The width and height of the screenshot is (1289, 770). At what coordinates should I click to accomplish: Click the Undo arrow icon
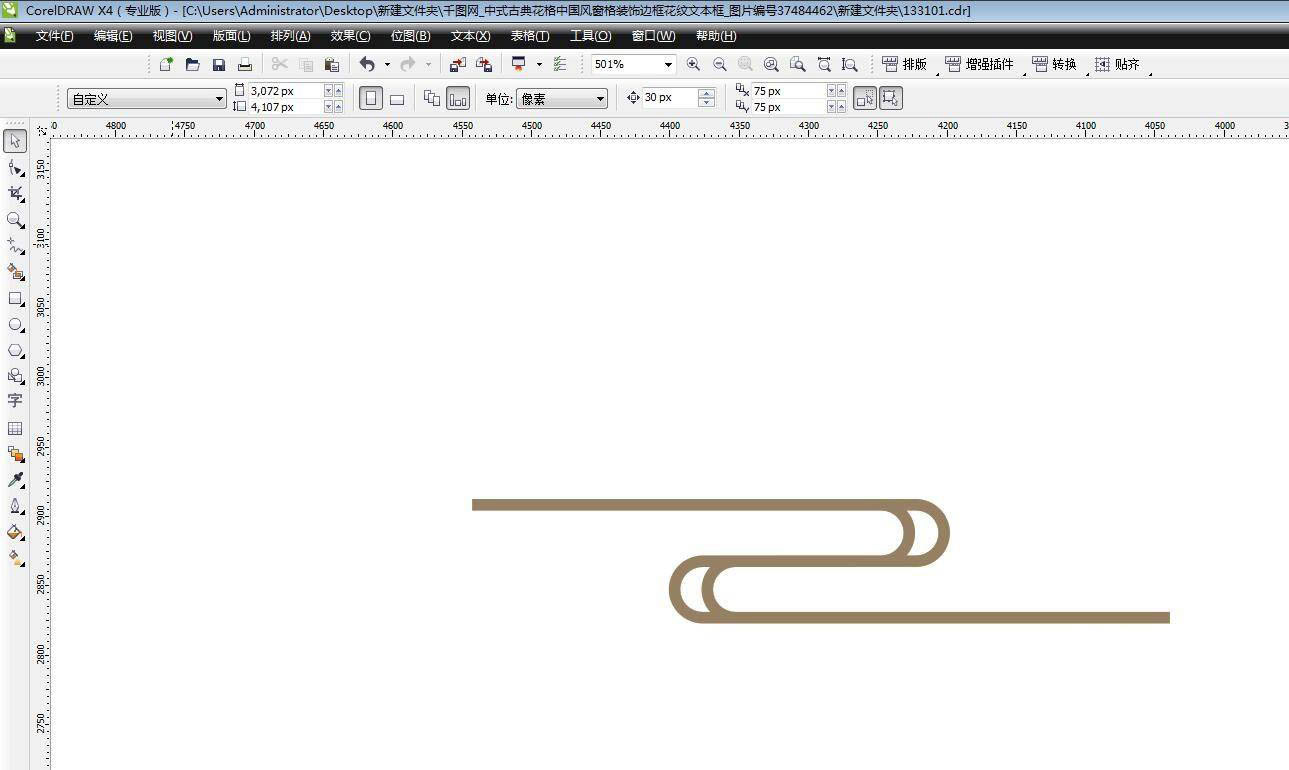pyautogui.click(x=367, y=64)
